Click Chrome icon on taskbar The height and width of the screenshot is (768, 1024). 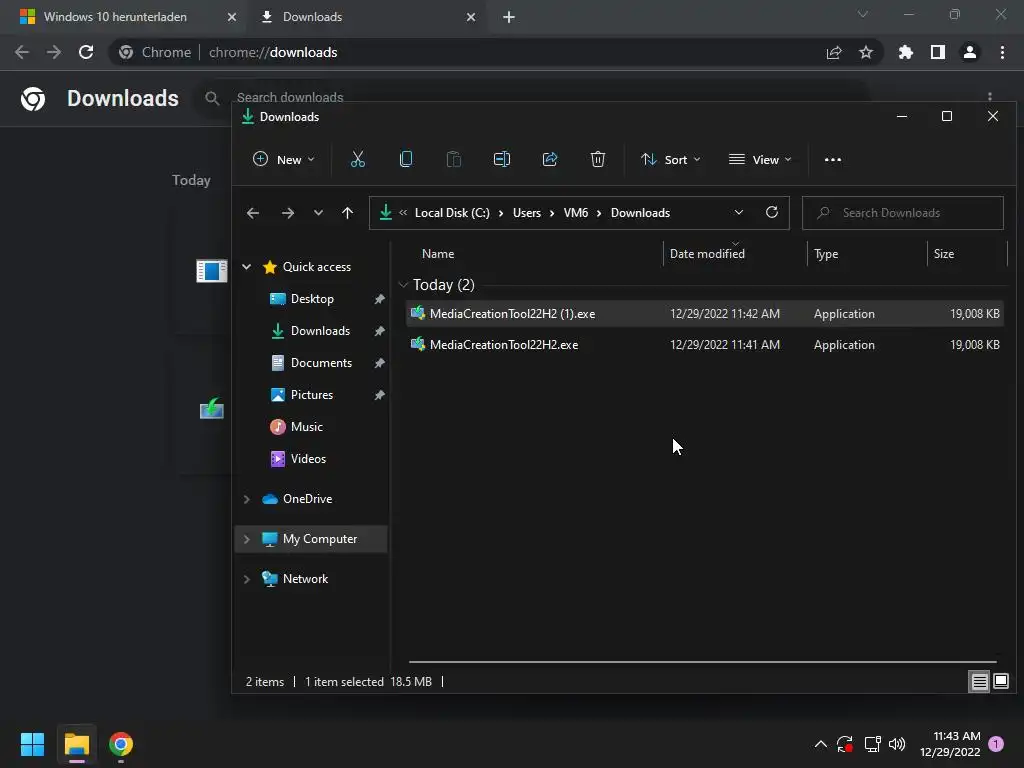[121, 744]
